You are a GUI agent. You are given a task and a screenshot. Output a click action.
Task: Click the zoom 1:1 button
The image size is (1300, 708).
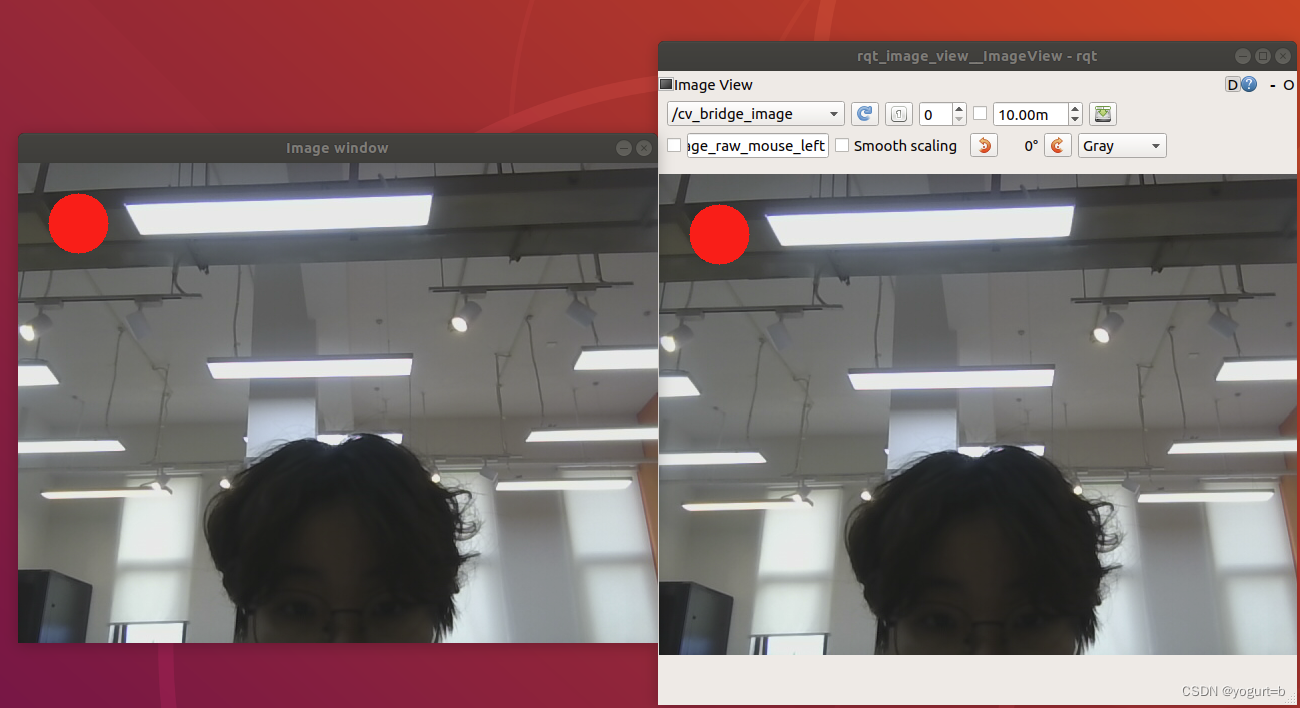coord(899,114)
